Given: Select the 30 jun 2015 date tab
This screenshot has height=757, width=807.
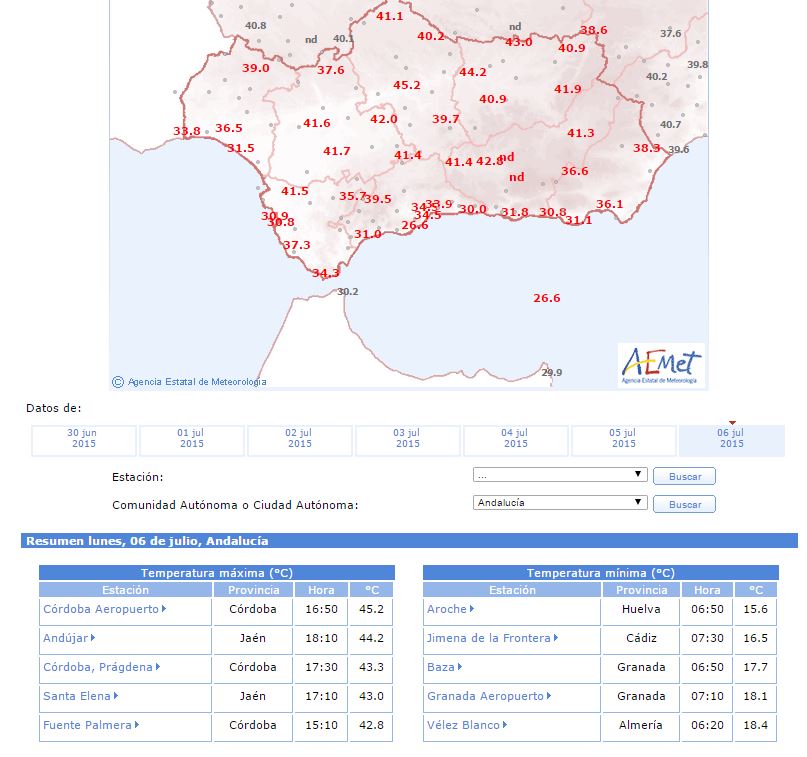Looking at the screenshot, I should [x=83, y=441].
